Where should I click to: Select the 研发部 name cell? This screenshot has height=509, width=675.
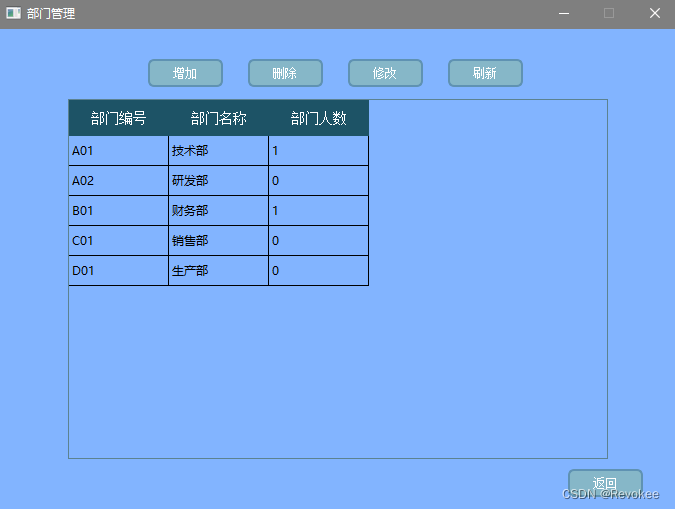(218, 180)
